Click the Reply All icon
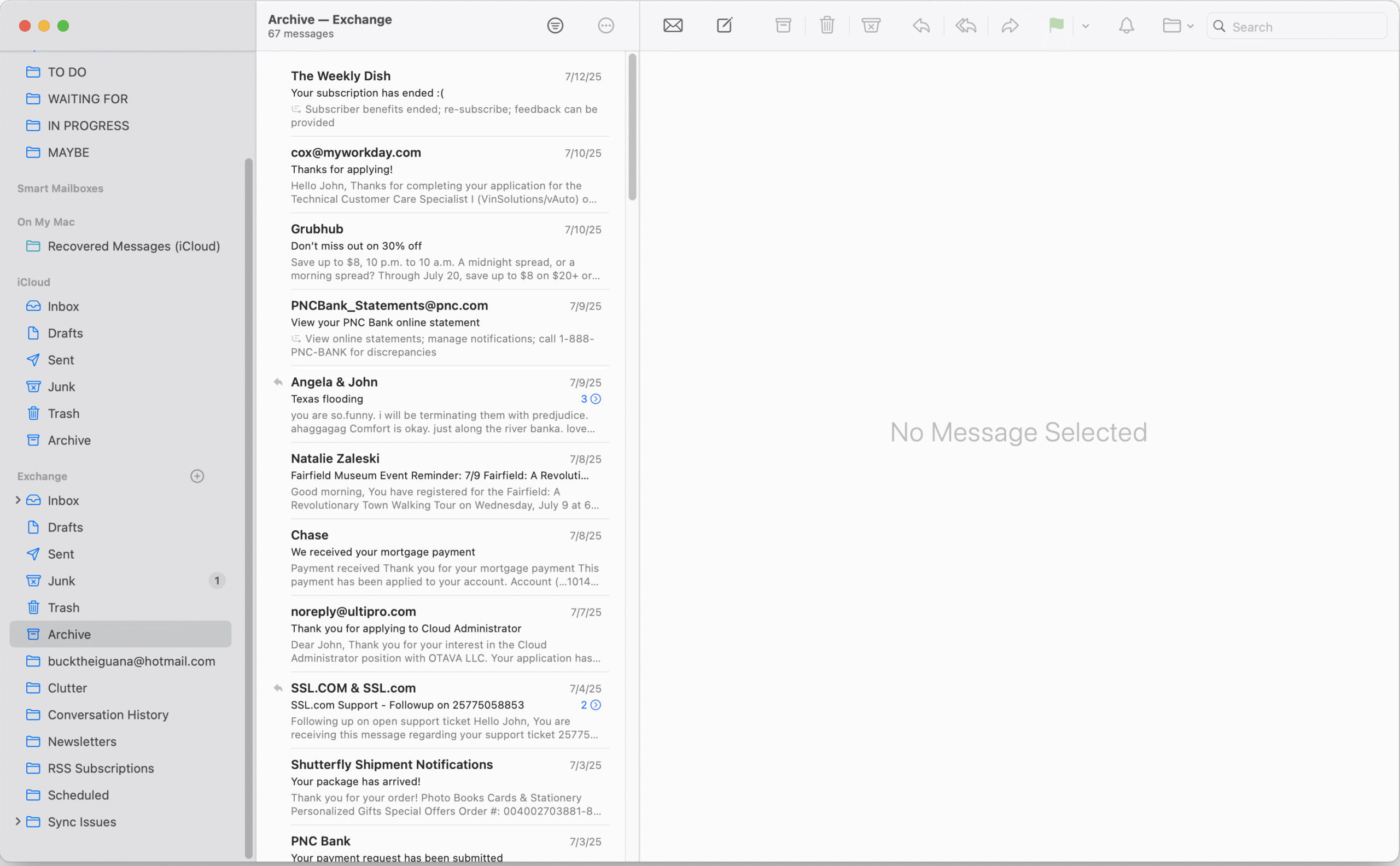 click(965, 26)
